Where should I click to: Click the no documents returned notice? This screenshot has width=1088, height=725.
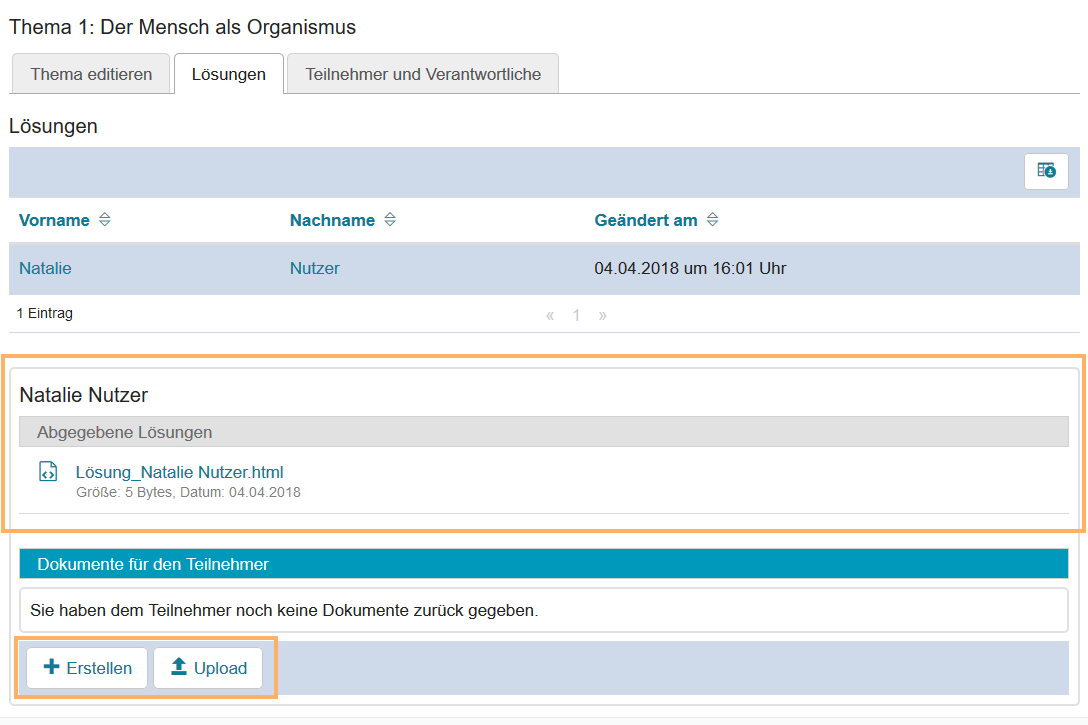[544, 611]
